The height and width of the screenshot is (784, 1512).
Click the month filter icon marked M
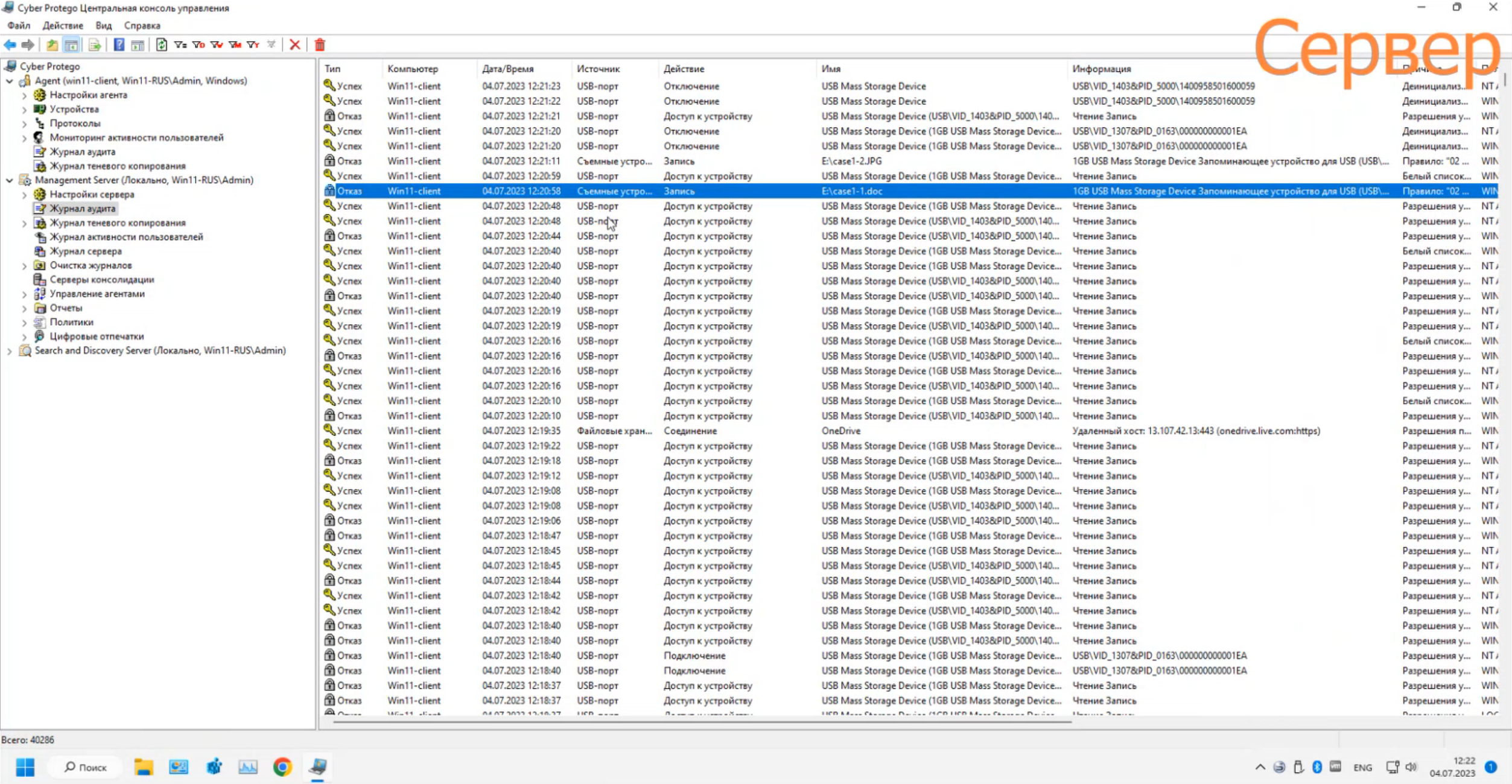click(x=235, y=45)
